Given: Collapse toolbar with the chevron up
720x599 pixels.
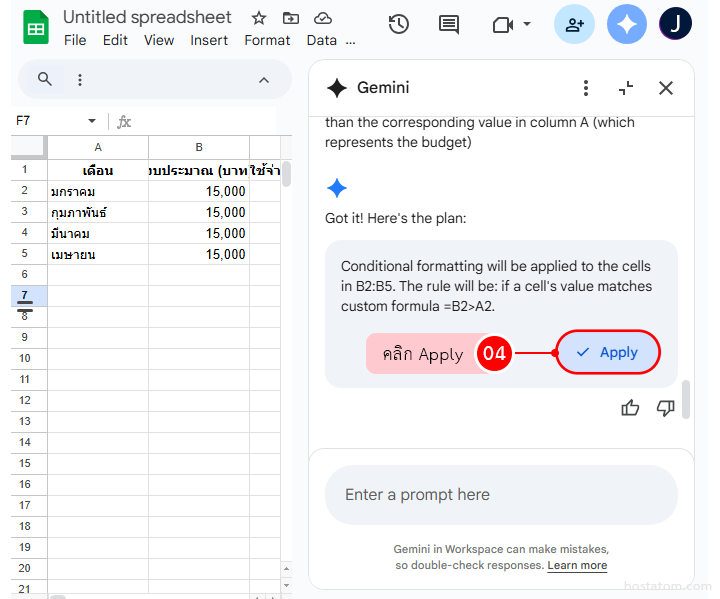Looking at the screenshot, I should click(x=264, y=80).
